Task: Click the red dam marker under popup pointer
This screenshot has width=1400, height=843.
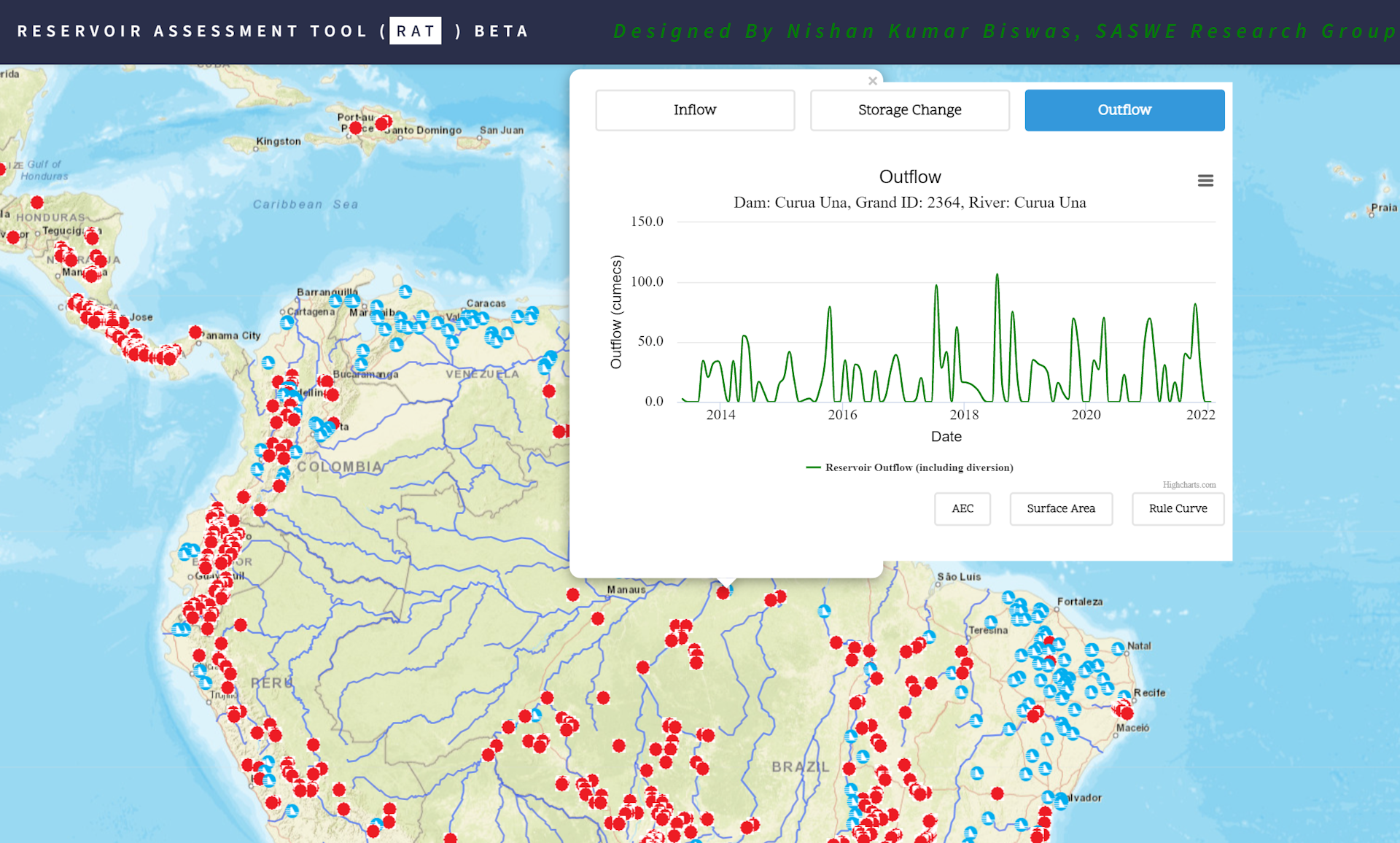Action: click(x=723, y=593)
